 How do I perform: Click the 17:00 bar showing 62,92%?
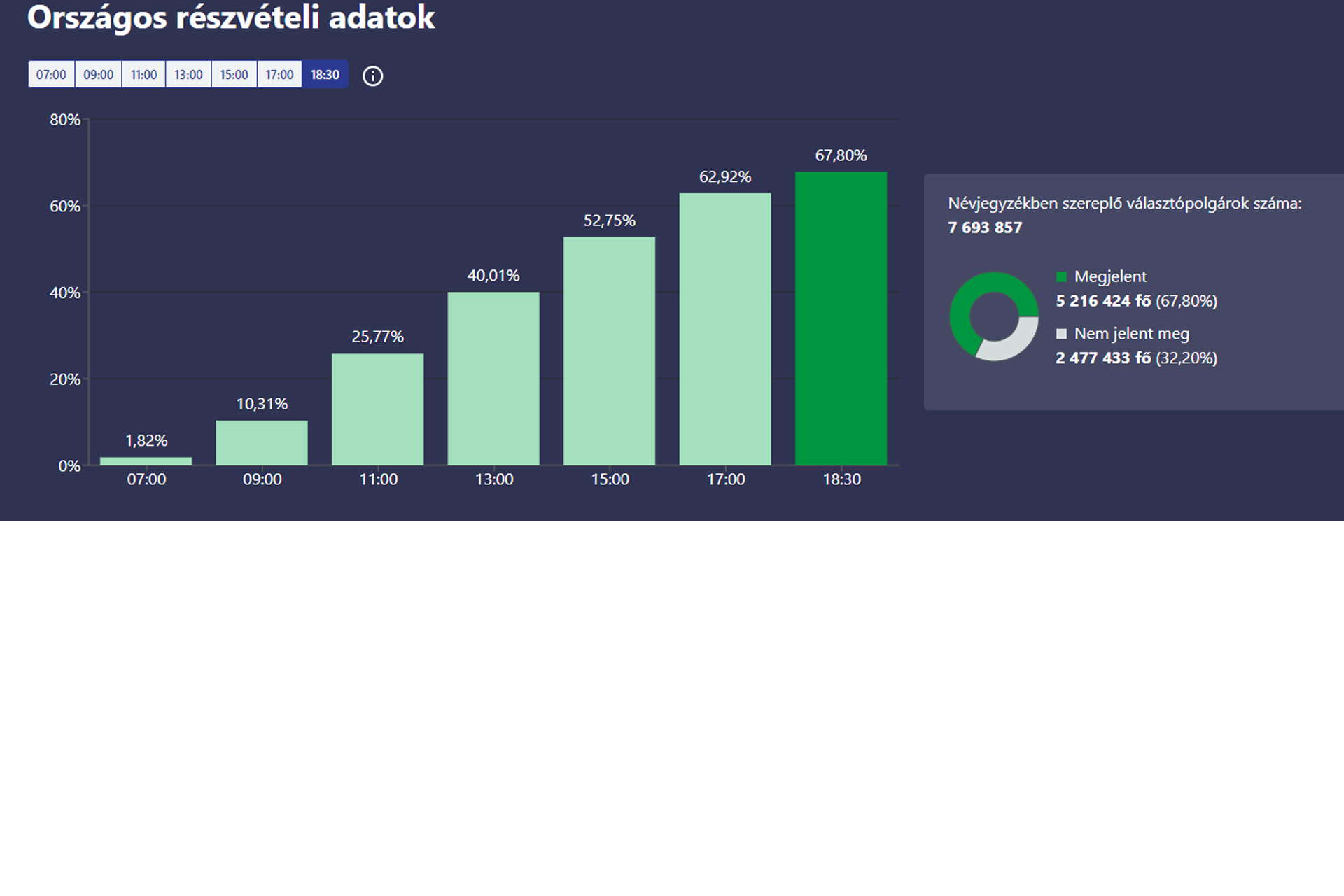(x=725, y=329)
